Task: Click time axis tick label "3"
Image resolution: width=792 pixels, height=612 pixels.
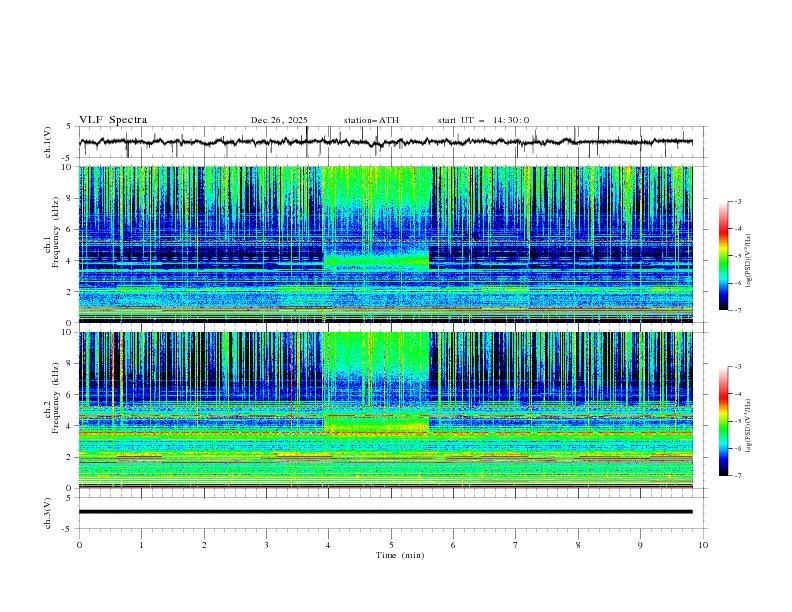Action: click(266, 545)
